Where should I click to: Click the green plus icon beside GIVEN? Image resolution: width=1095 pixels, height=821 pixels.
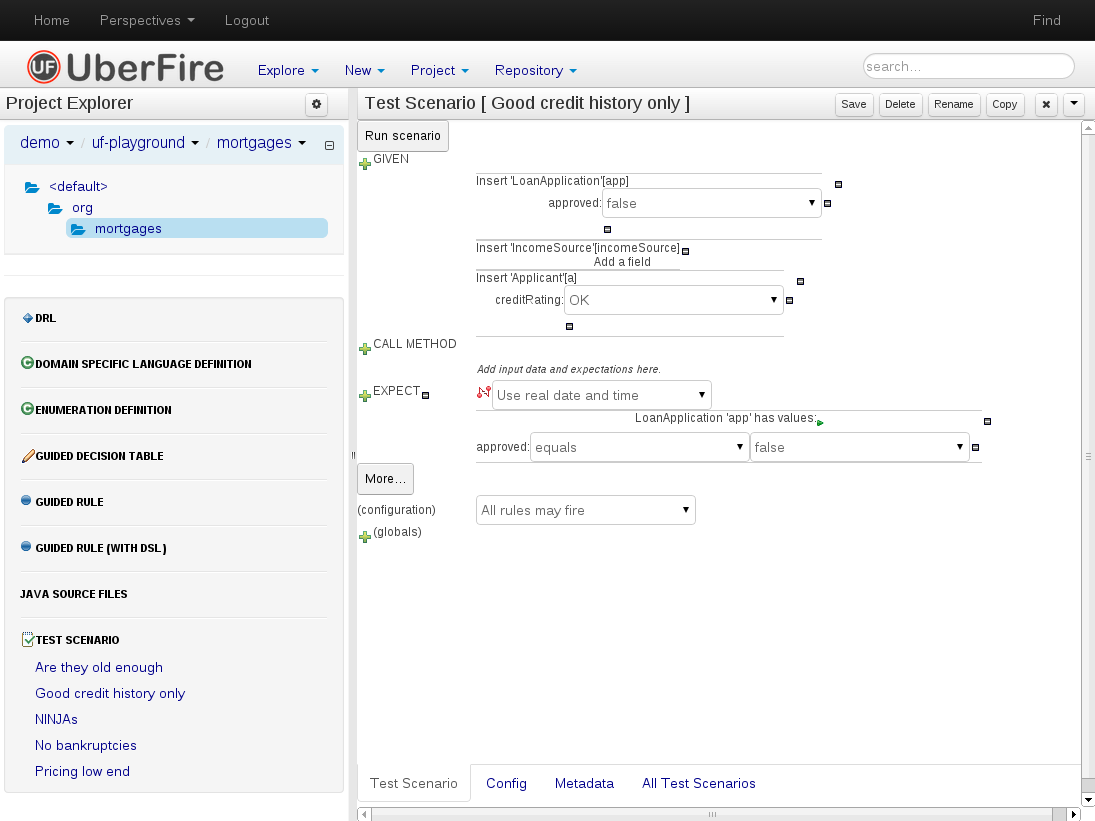pyautogui.click(x=365, y=163)
